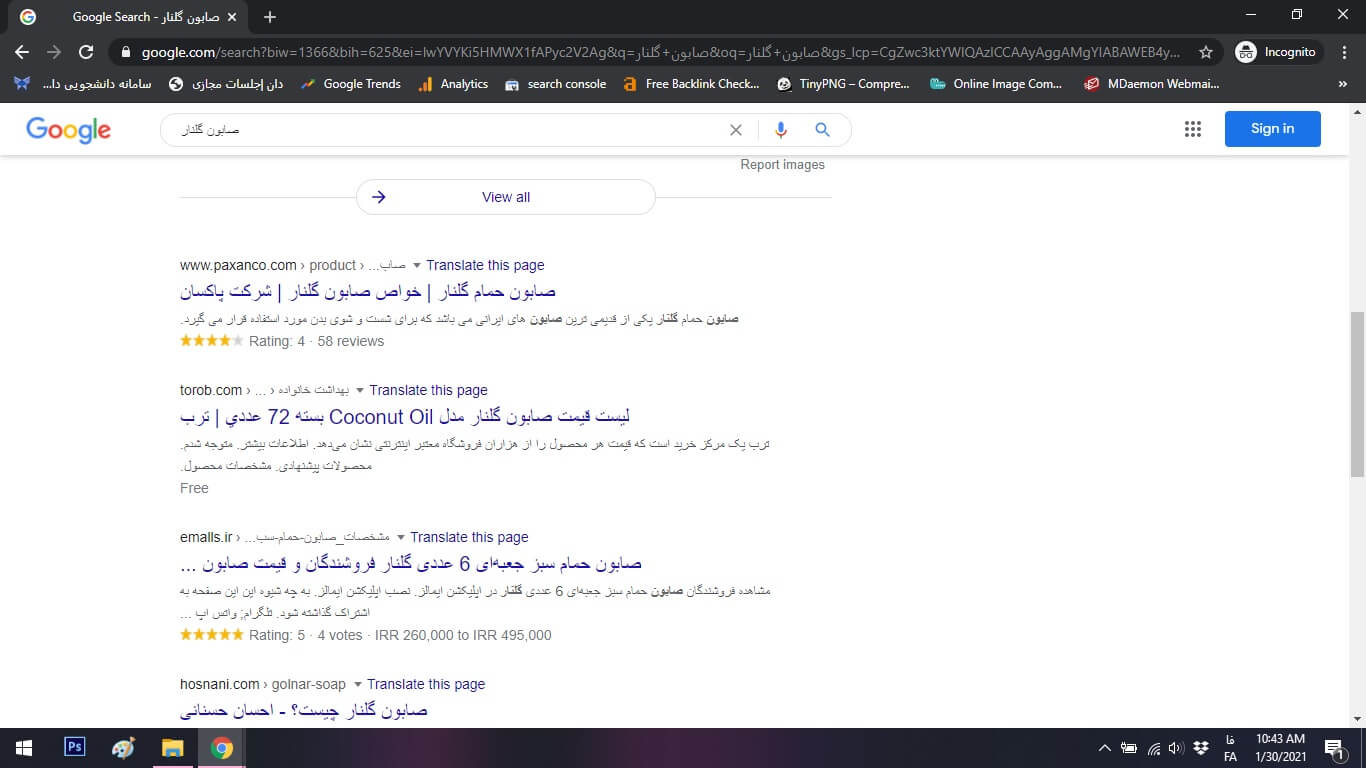This screenshot has width=1366, height=768.
Task: Open the hosnani.com result title link
Action: pos(304,710)
